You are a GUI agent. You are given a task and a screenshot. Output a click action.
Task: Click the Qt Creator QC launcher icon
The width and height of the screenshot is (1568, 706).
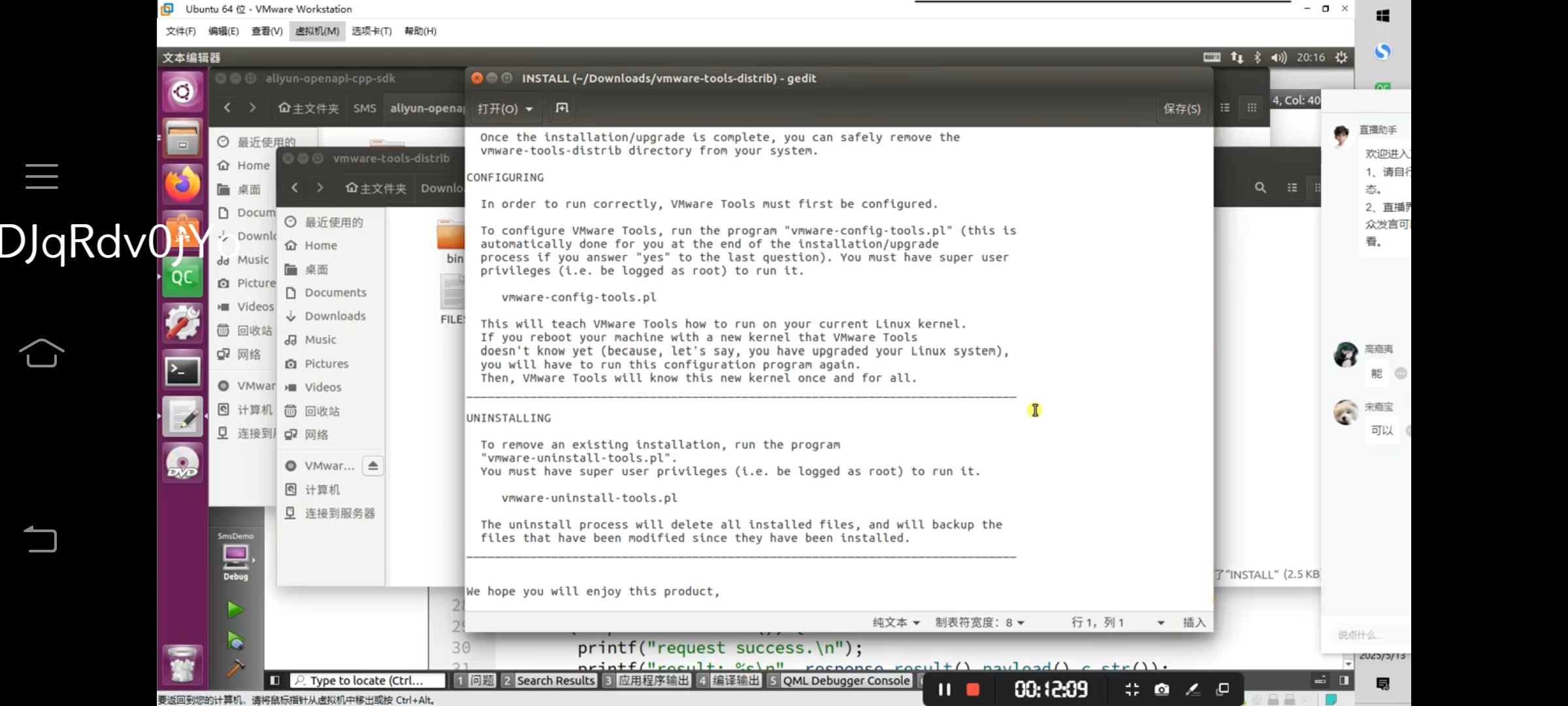182,278
